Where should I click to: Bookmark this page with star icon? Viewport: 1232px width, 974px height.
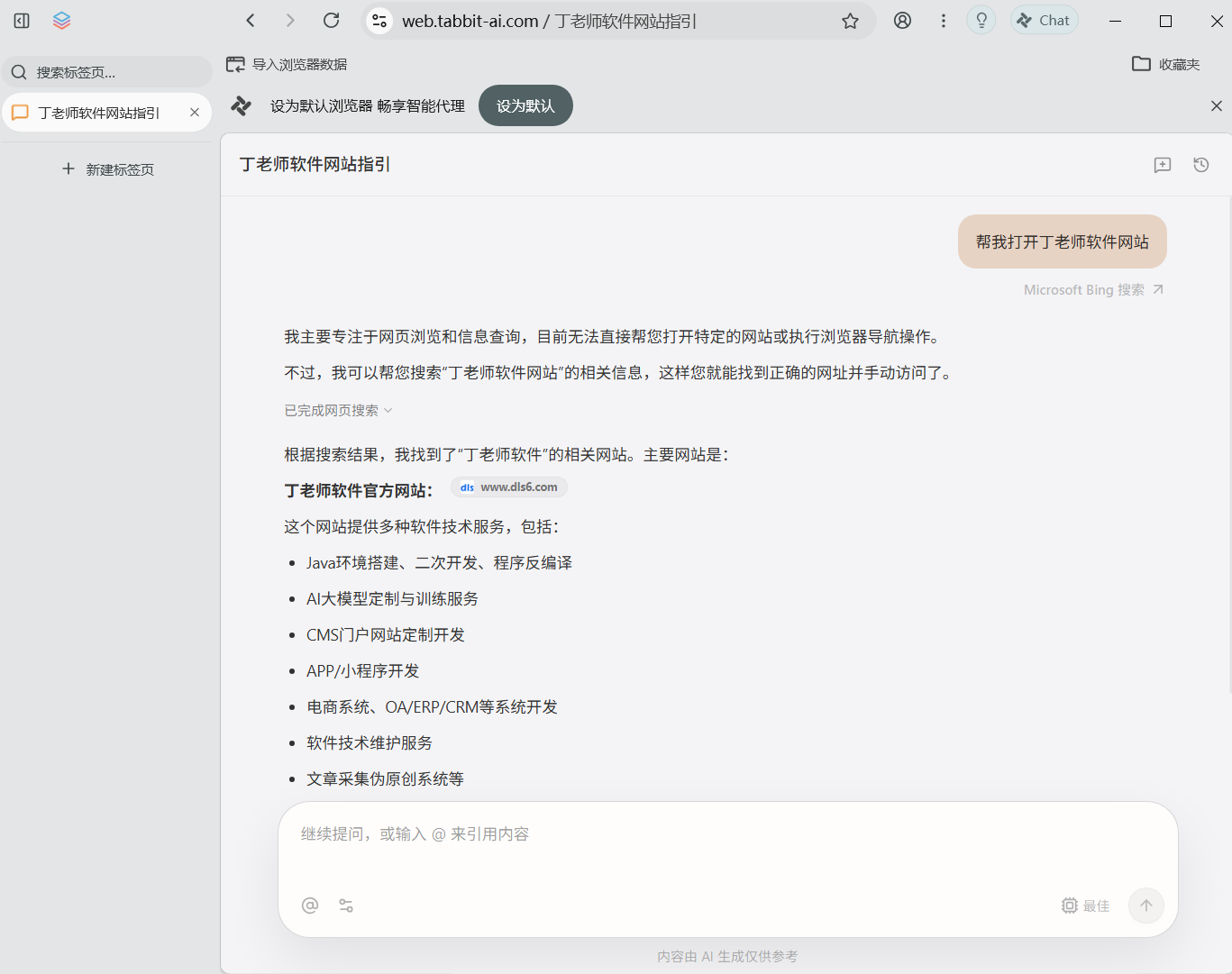(x=850, y=21)
